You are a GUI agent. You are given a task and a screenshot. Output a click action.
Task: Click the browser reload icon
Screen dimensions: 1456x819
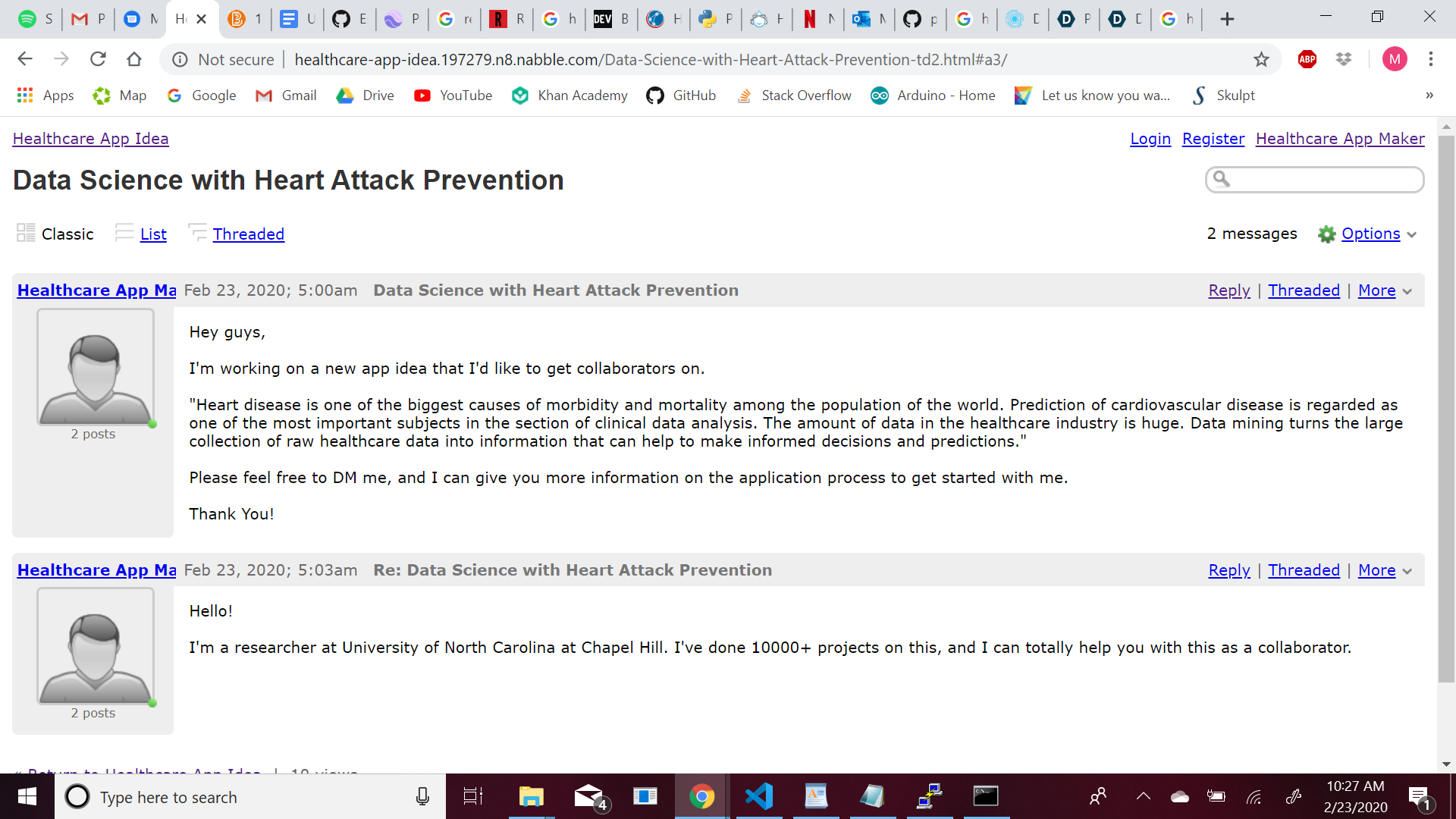click(x=98, y=59)
